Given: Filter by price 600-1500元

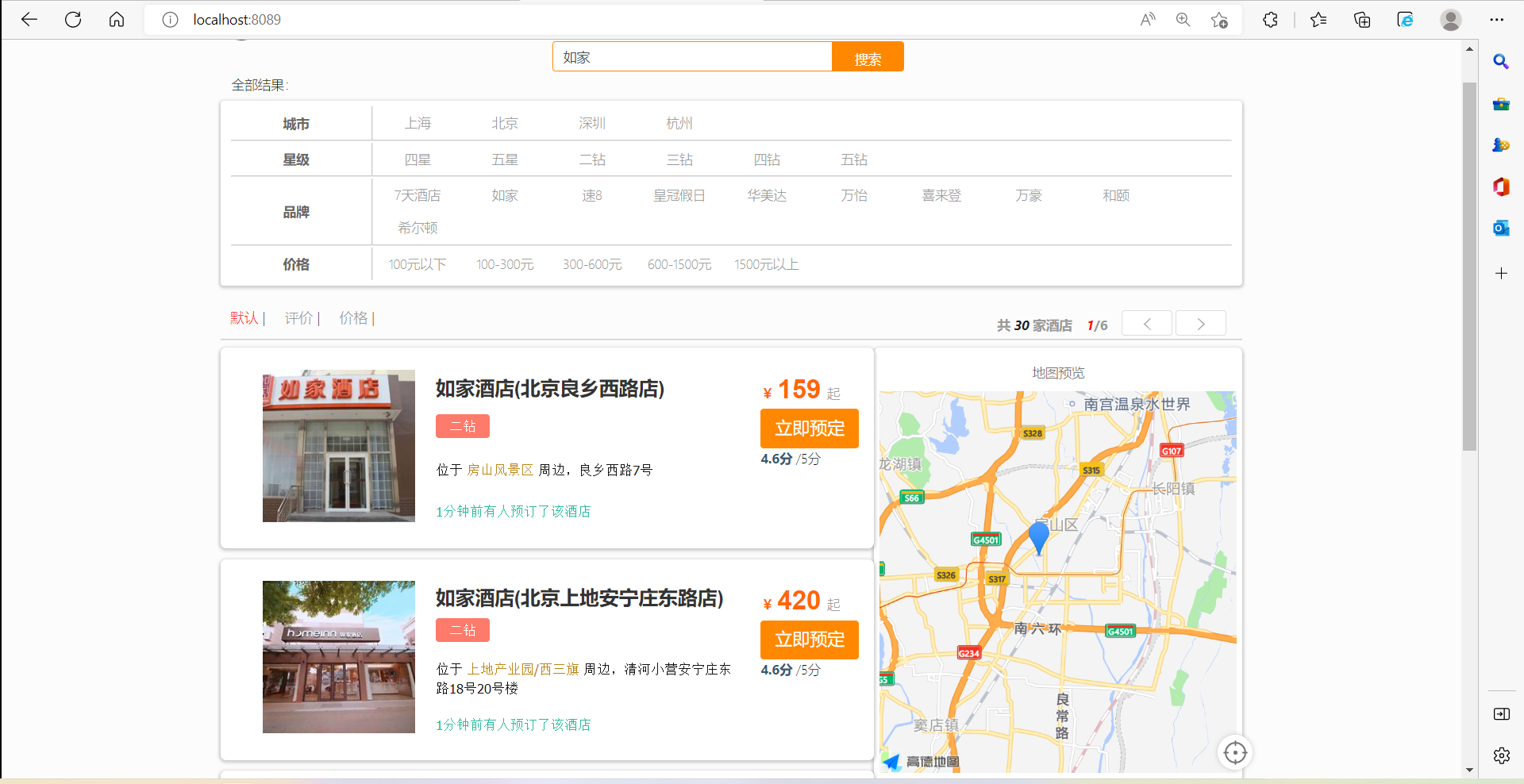Looking at the screenshot, I should click(679, 264).
